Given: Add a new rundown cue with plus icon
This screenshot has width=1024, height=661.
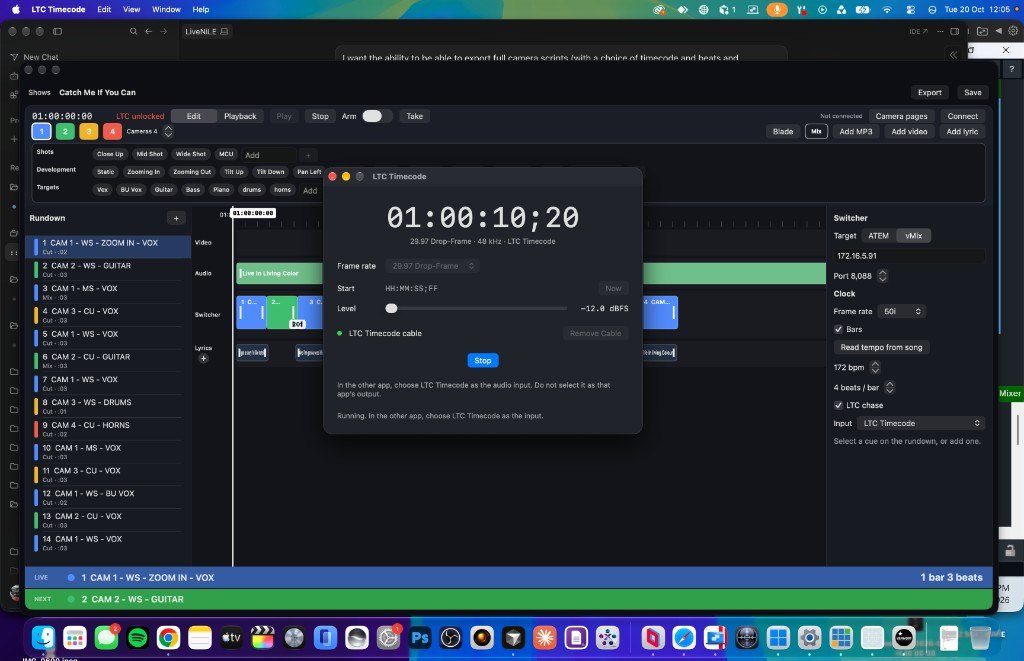Looking at the screenshot, I should point(176,218).
